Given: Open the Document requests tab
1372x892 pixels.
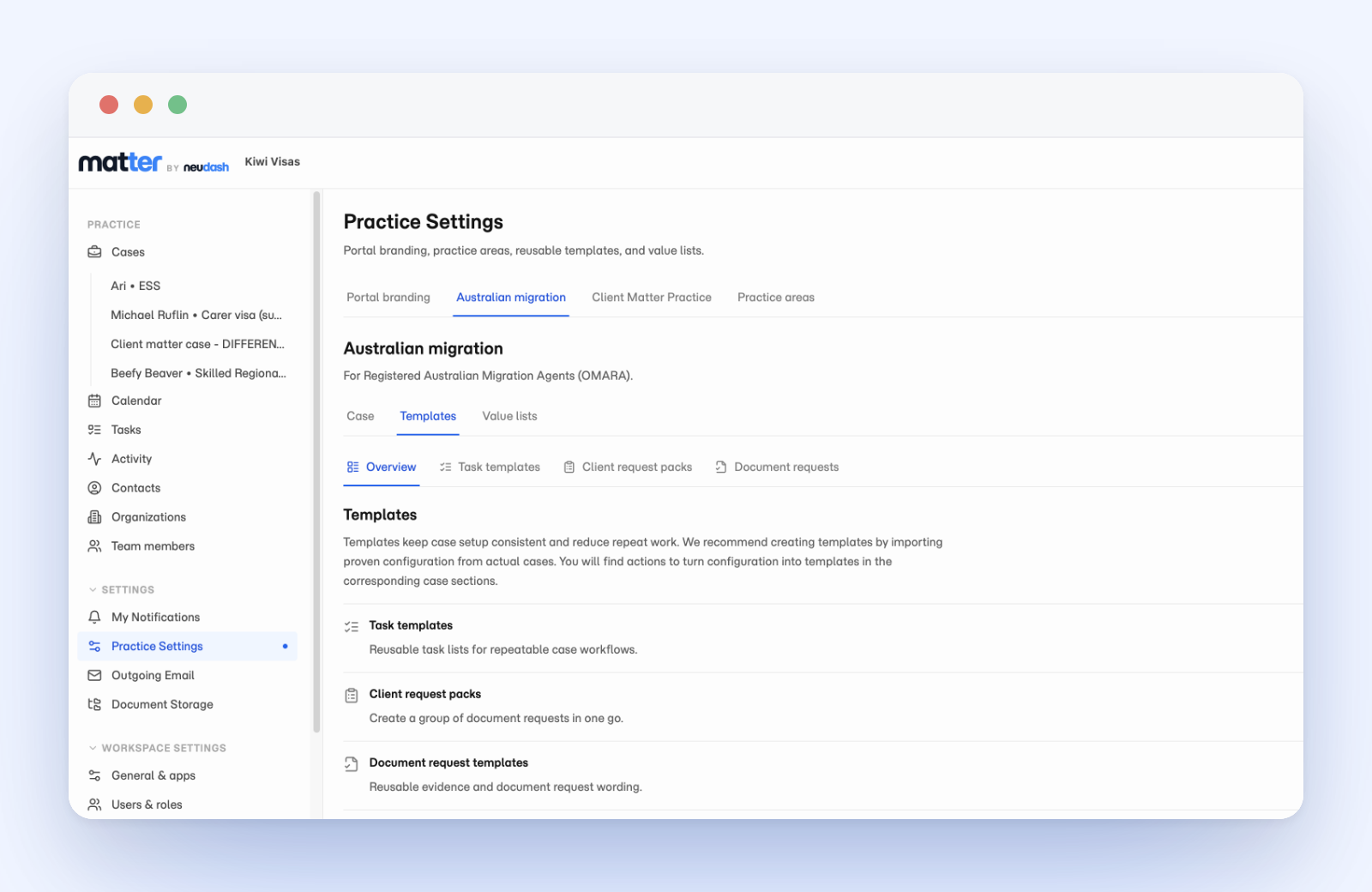Looking at the screenshot, I should pyautogui.click(x=777, y=467).
